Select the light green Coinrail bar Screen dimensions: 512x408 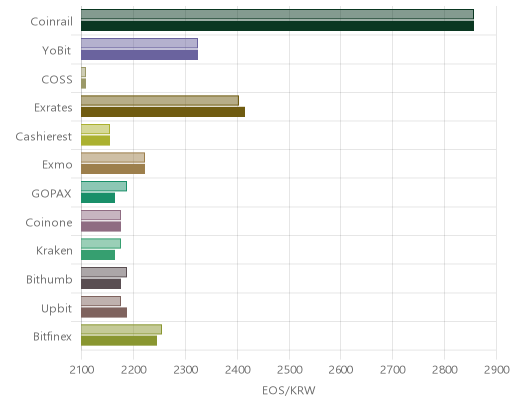277,14
